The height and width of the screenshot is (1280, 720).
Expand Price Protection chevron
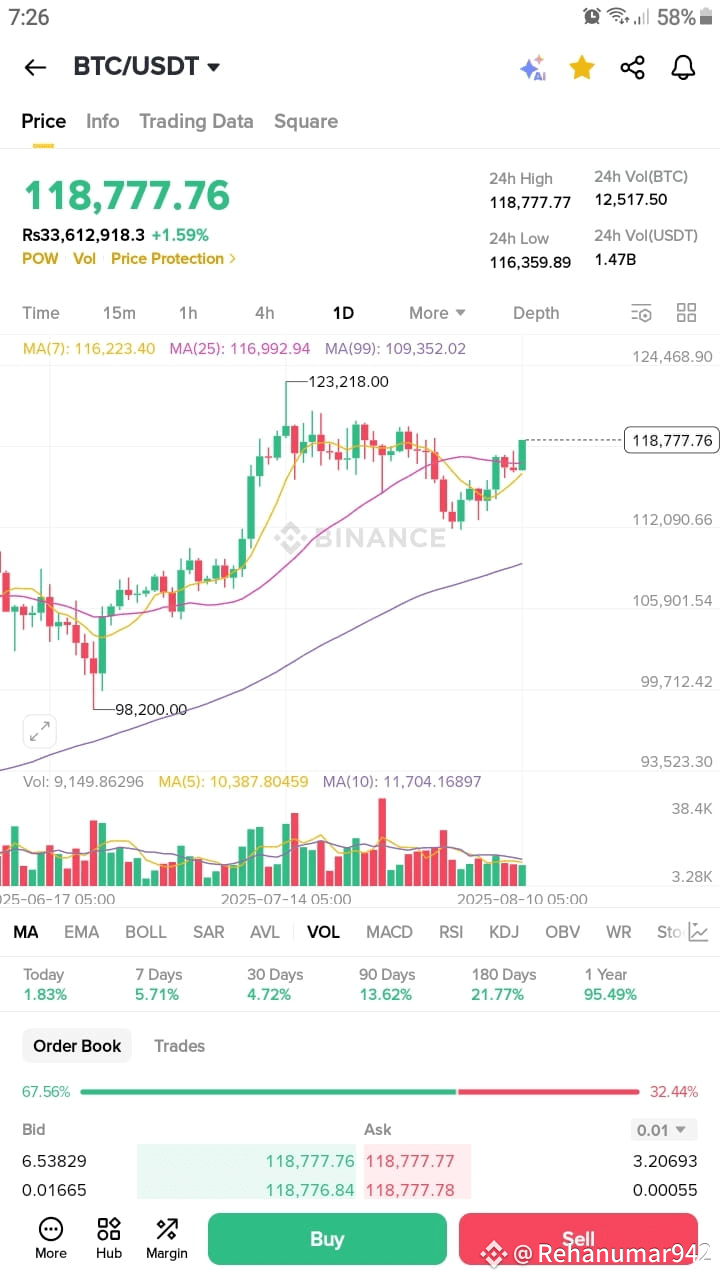(x=233, y=259)
